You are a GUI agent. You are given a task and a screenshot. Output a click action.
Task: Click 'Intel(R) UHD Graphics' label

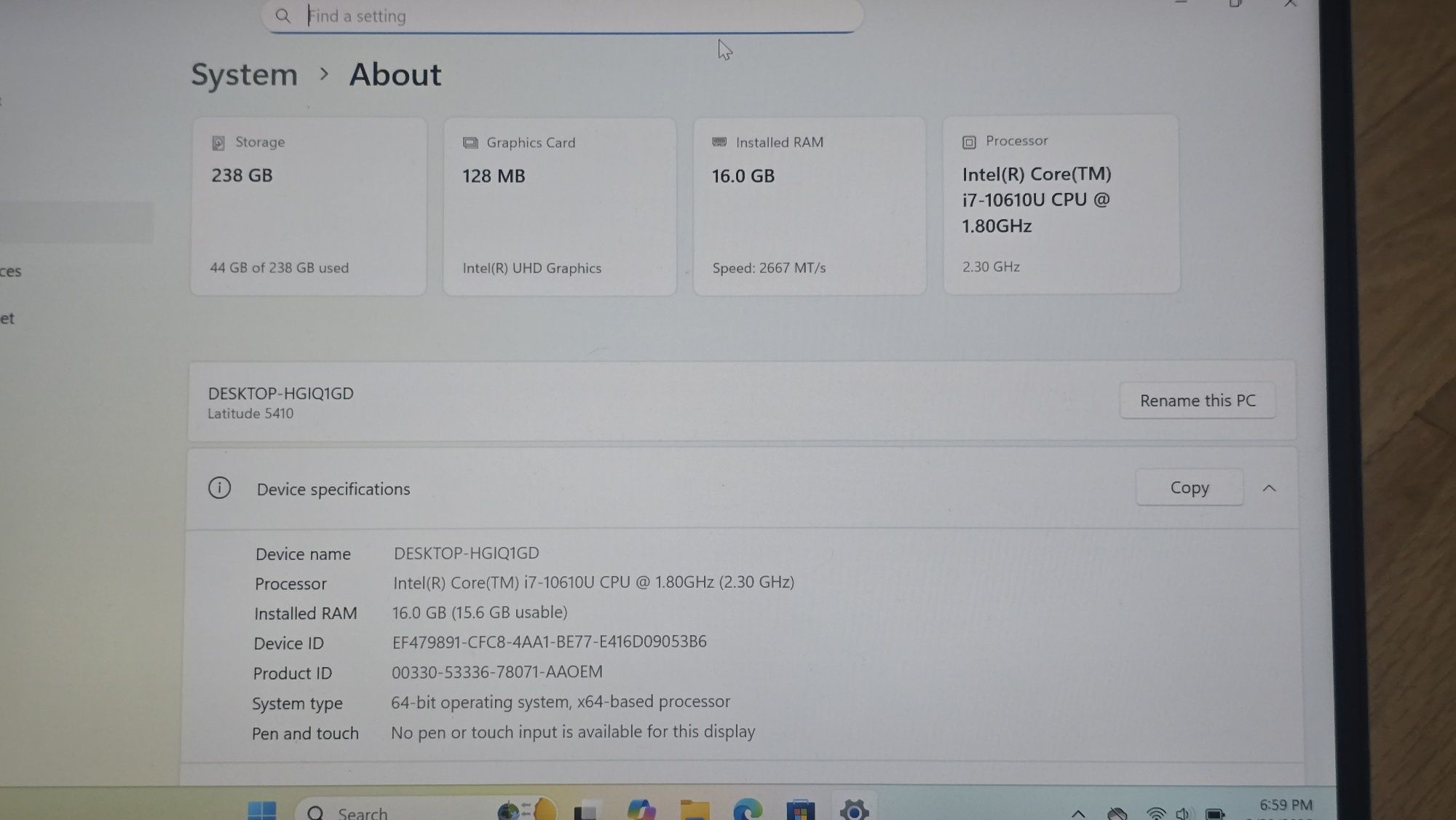[532, 268]
